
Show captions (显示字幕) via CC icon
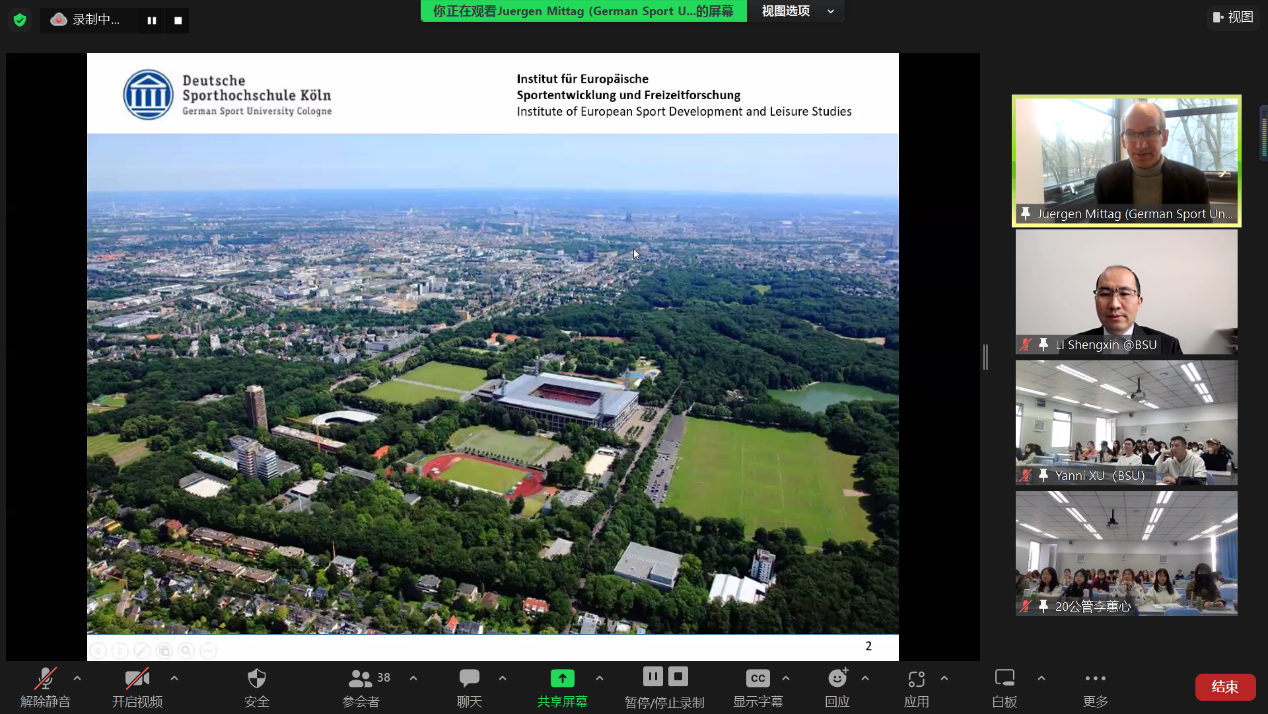pyautogui.click(x=758, y=678)
